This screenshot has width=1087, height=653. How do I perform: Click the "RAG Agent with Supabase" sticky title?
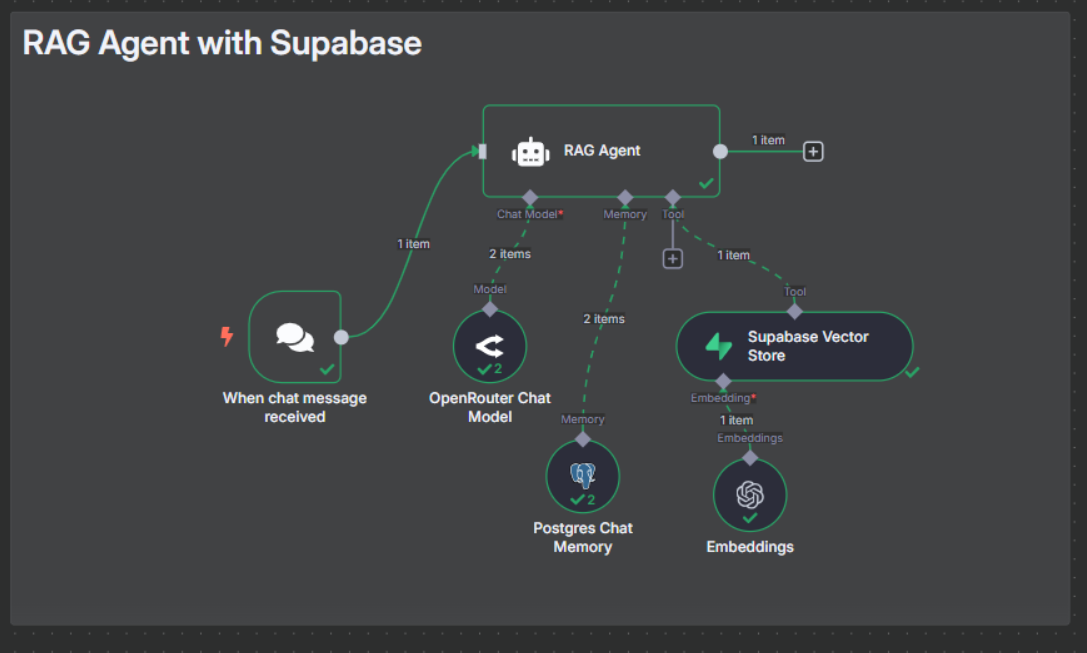[222, 43]
